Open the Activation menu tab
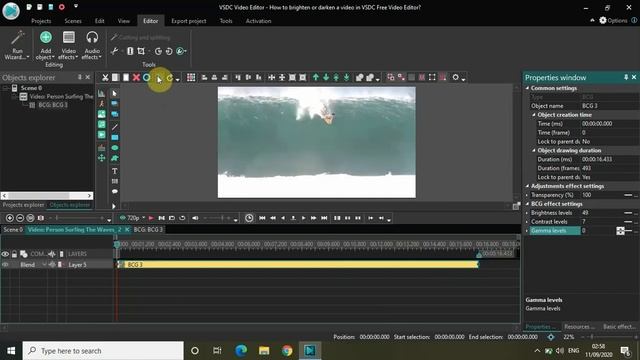The width and height of the screenshot is (640, 360). 258,21
